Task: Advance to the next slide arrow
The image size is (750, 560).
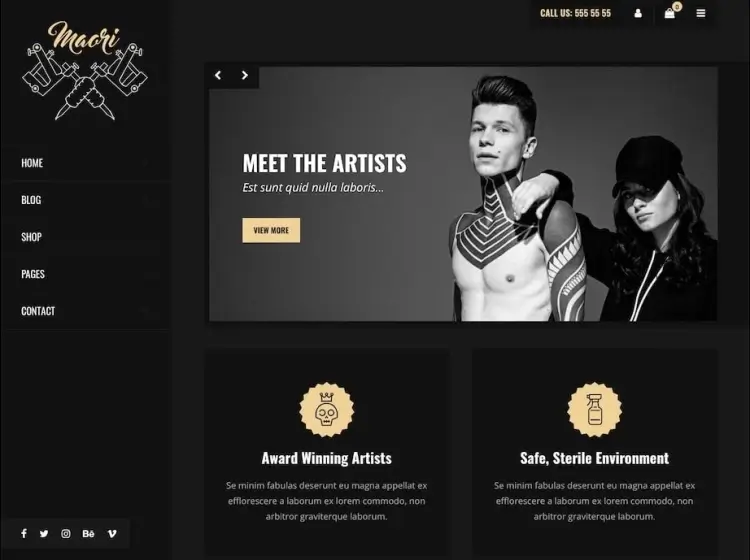Action: pyautogui.click(x=245, y=75)
